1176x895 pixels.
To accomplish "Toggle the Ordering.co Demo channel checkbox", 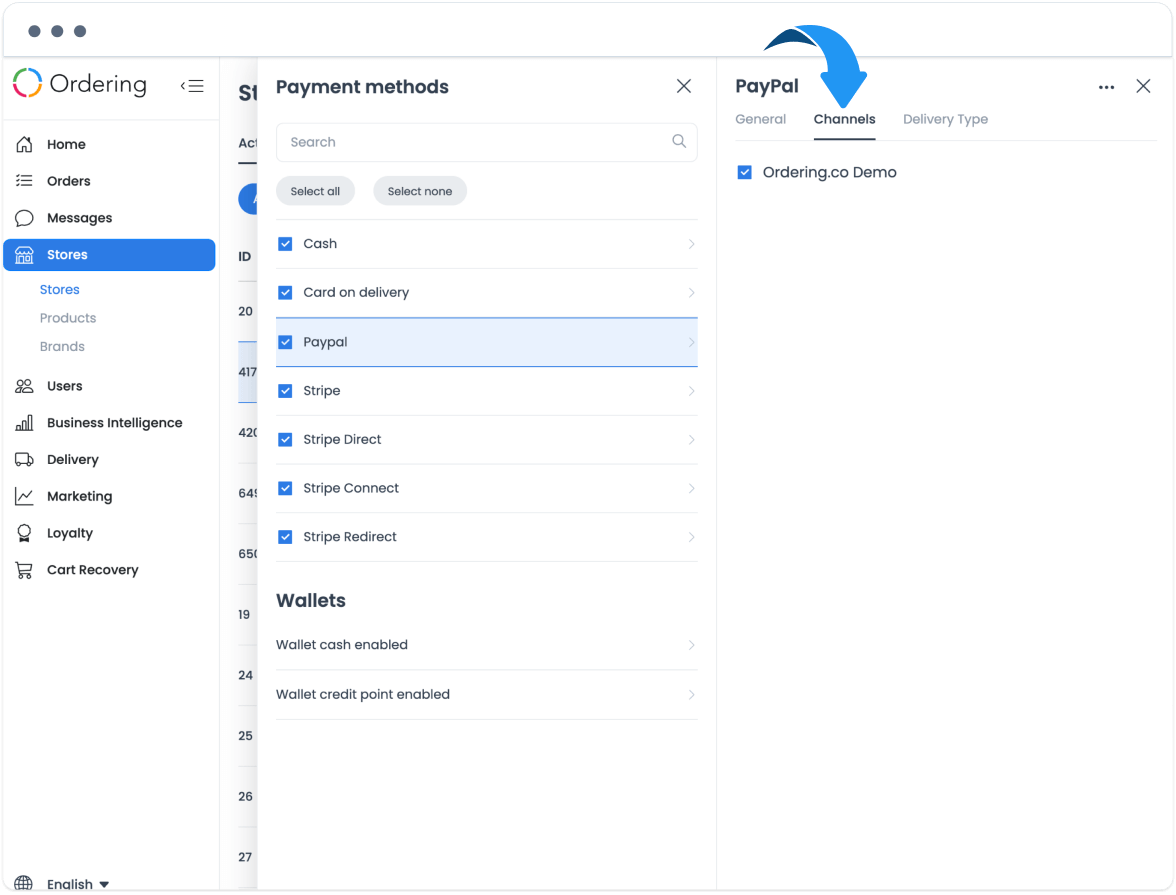I will [x=744, y=173].
